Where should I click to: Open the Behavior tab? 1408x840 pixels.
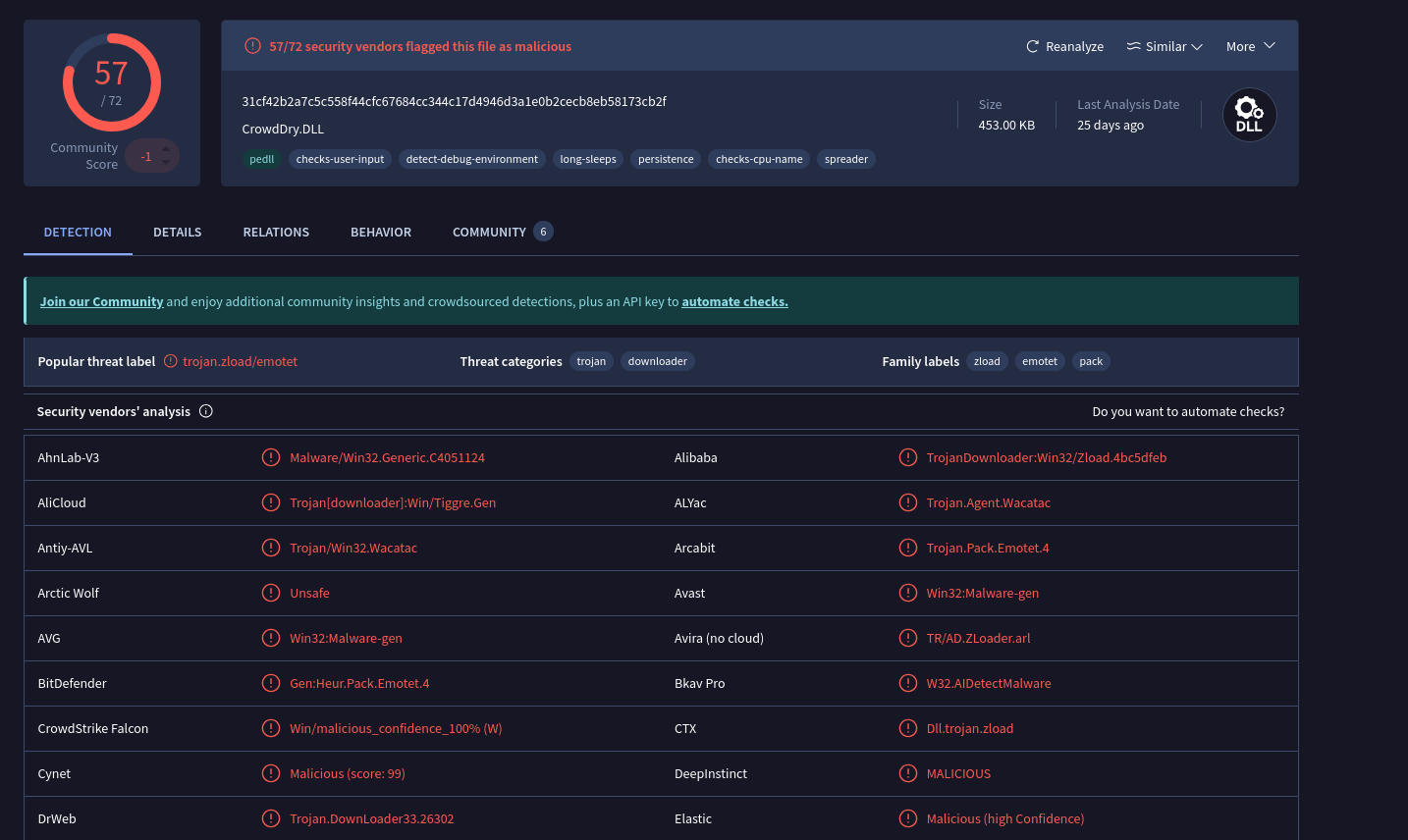point(381,233)
